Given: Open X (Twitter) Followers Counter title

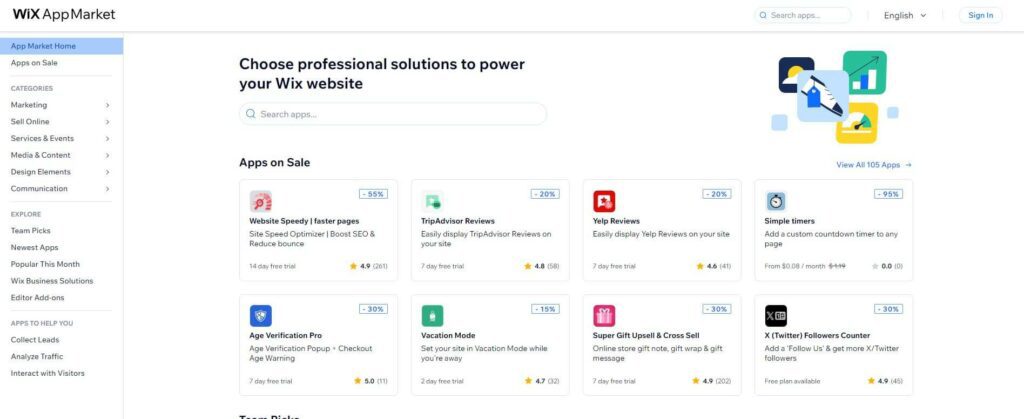Looking at the screenshot, I should point(817,335).
